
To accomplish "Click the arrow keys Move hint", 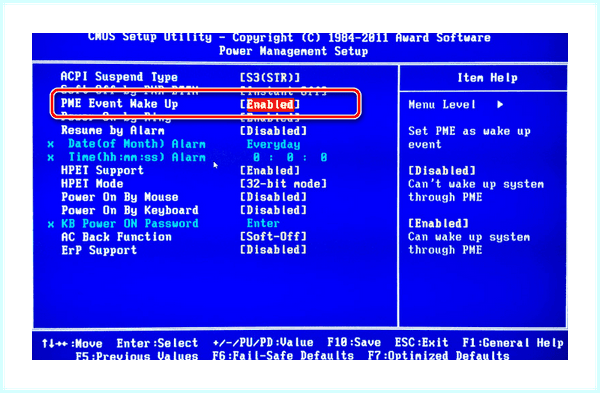I will coord(72,343).
